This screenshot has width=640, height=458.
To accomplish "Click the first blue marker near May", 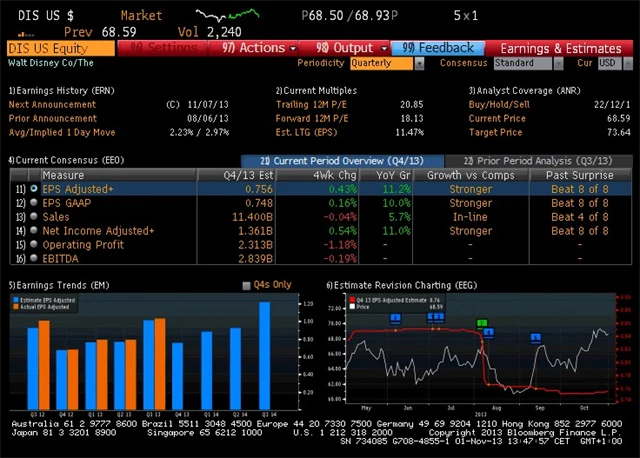I will (395, 318).
